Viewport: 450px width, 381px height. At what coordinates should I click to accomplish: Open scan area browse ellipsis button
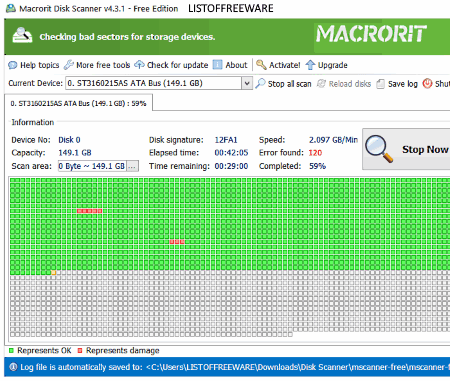tap(132, 166)
